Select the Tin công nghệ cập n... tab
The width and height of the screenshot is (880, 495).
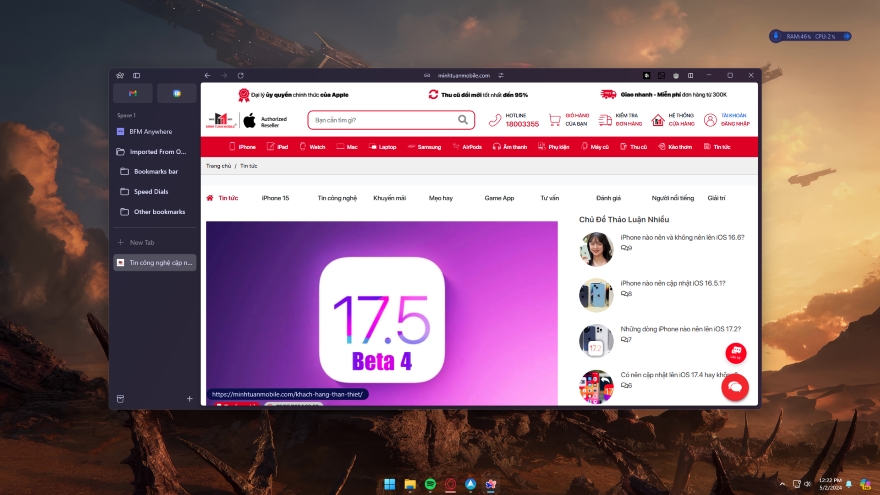[154, 262]
